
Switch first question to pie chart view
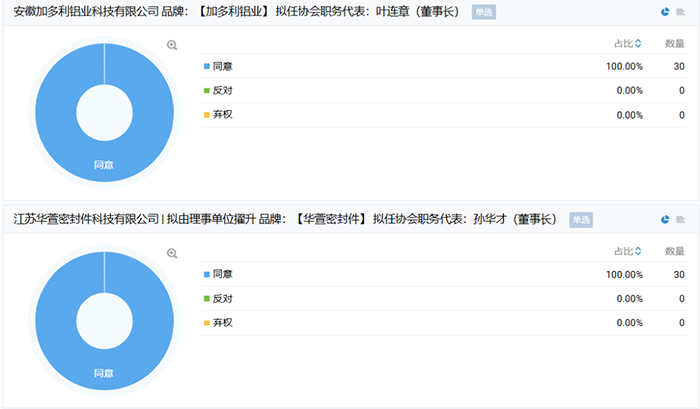coord(665,12)
